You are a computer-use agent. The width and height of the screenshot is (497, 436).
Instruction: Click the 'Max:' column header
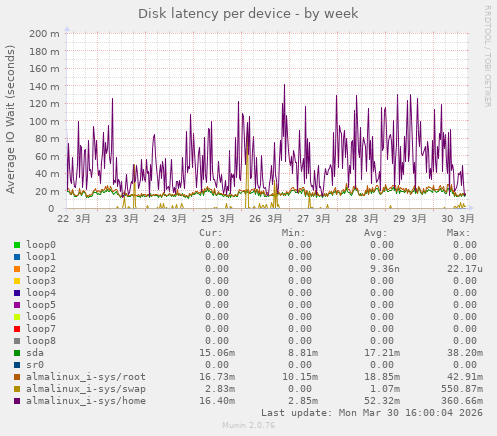click(x=458, y=233)
